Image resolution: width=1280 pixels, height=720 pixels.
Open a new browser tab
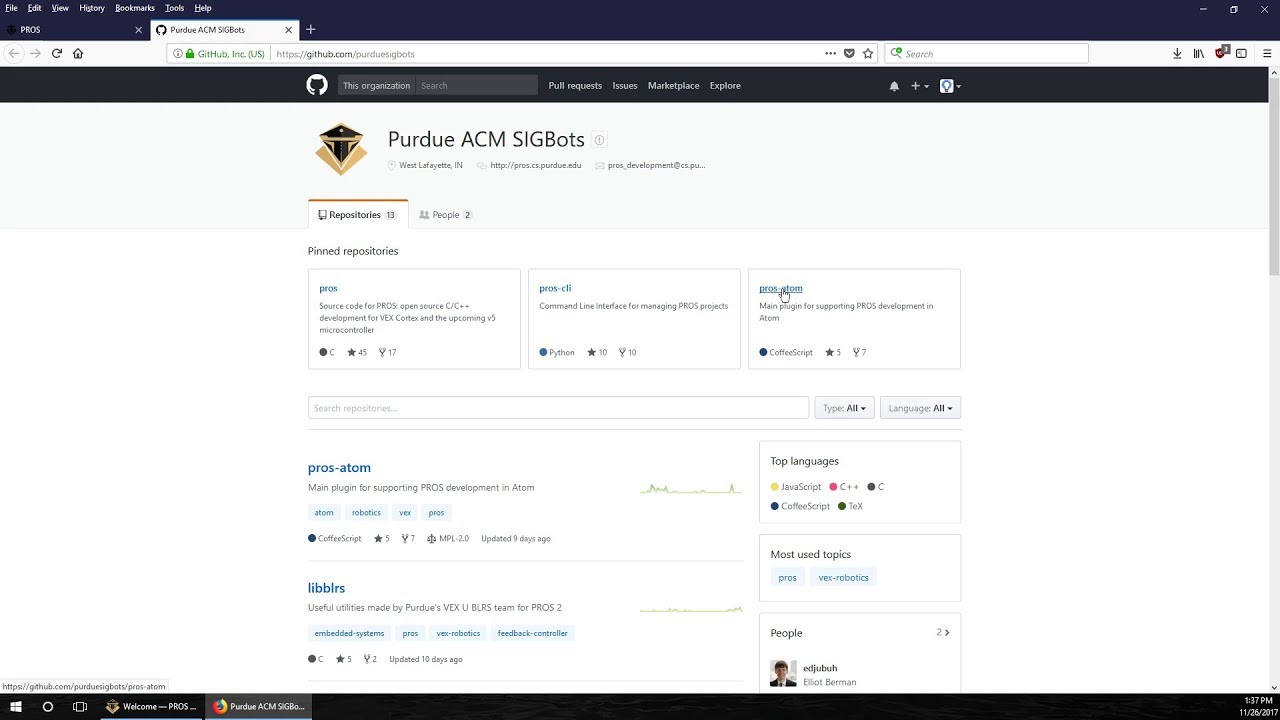coord(310,30)
